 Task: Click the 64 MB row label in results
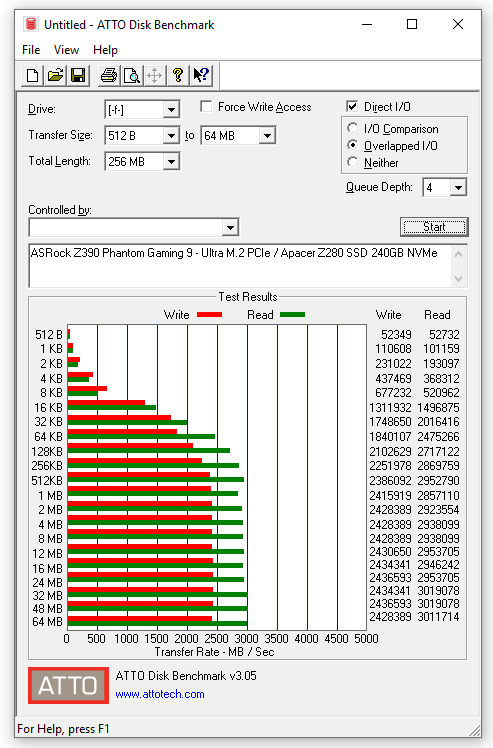(x=47, y=622)
